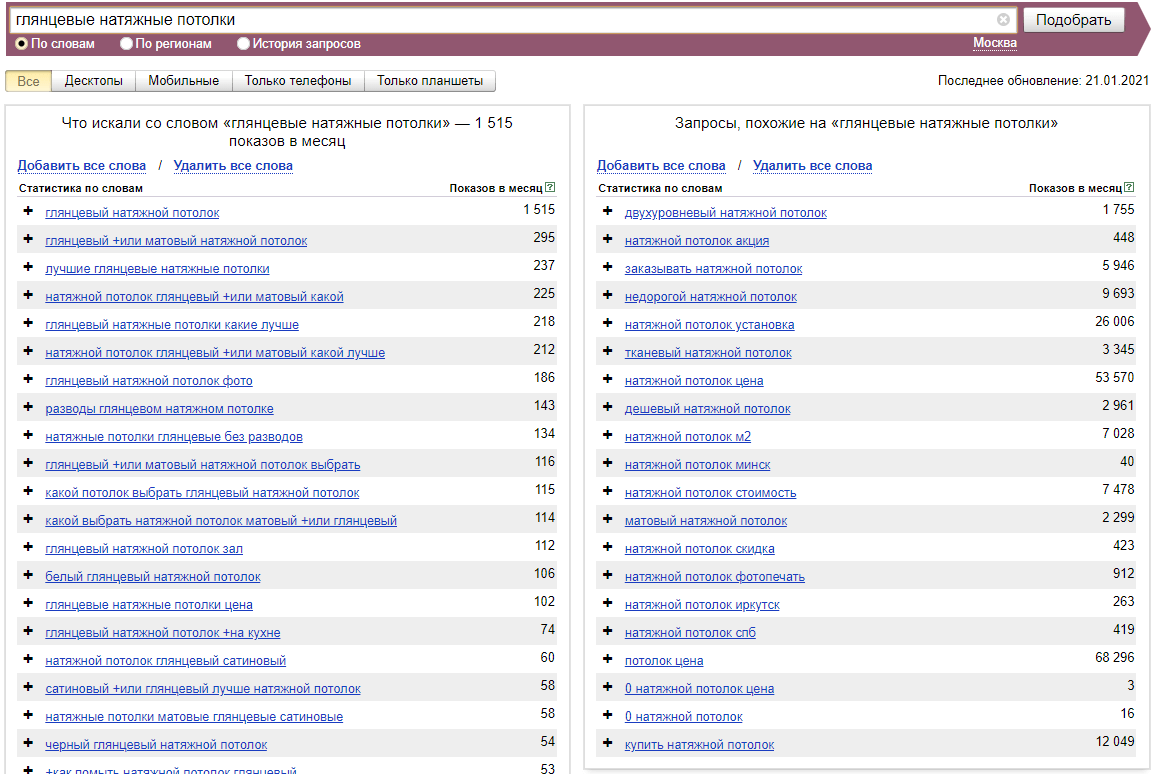Add 'натяжной потолок фотопечать' with plus icon
1155x774 pixels.
click(608, 574)
